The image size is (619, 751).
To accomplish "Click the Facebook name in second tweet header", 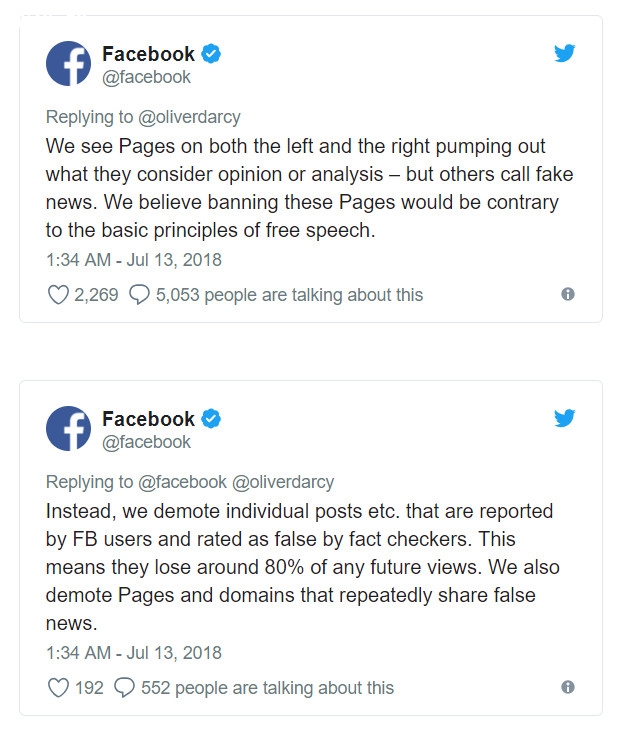I will click(x=149, y=419).
